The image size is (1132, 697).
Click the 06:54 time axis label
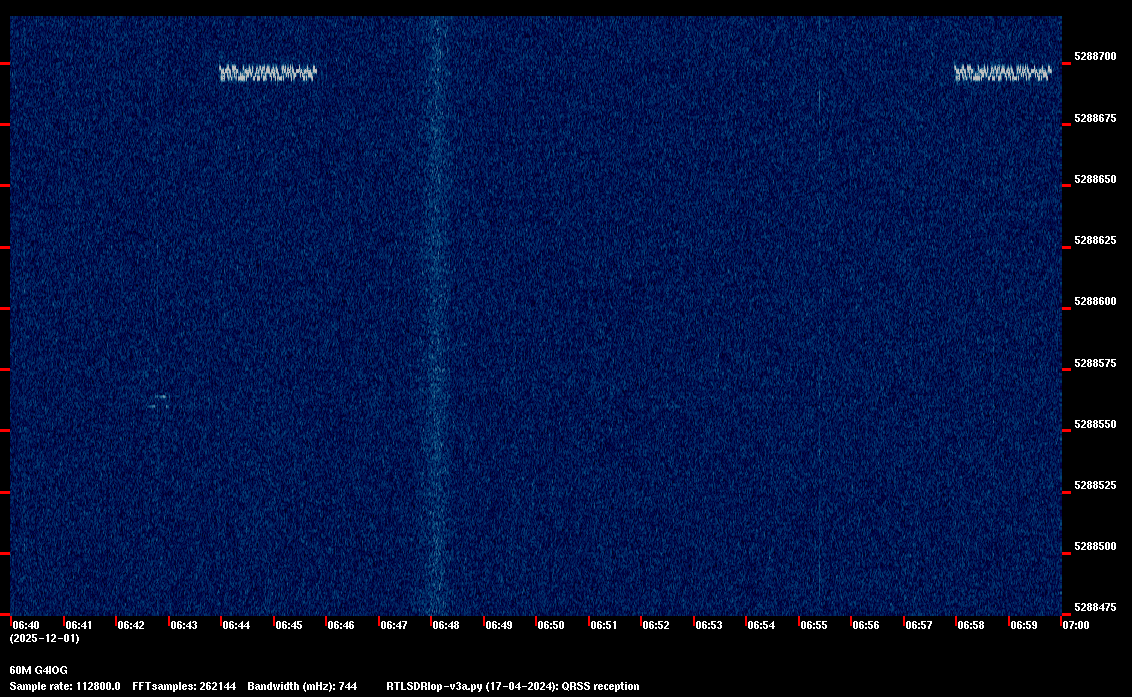(761, 625)
